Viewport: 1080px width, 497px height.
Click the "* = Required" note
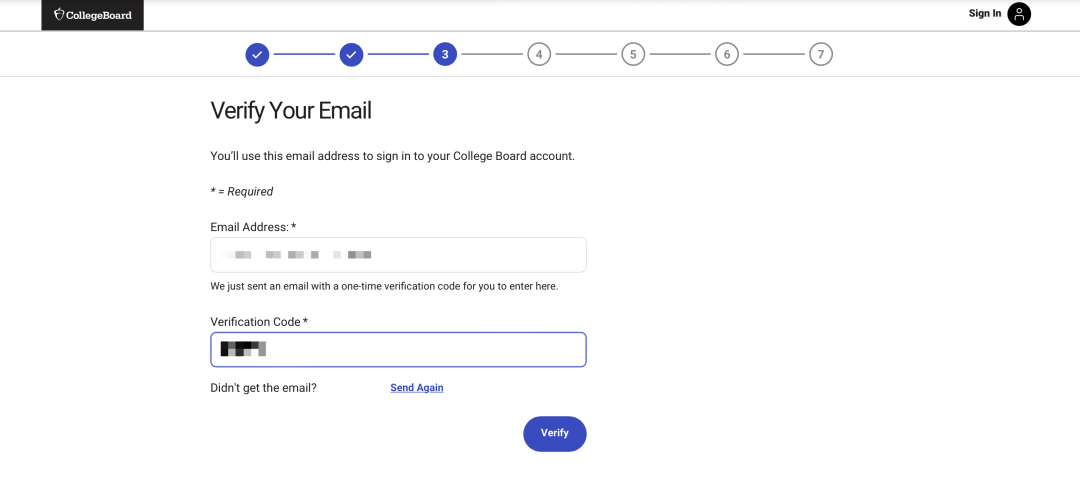point(241,192)
